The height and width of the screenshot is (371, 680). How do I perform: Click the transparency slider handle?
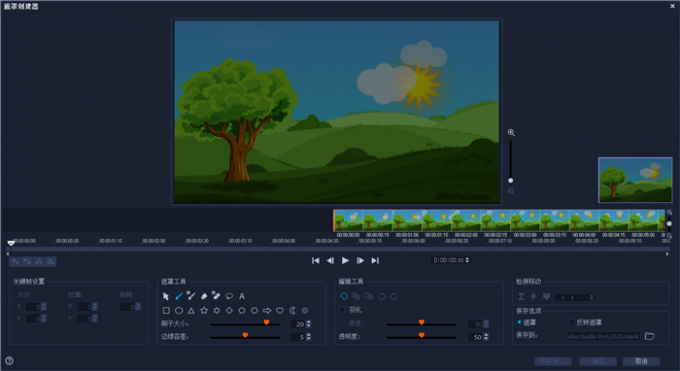[421, 335]
